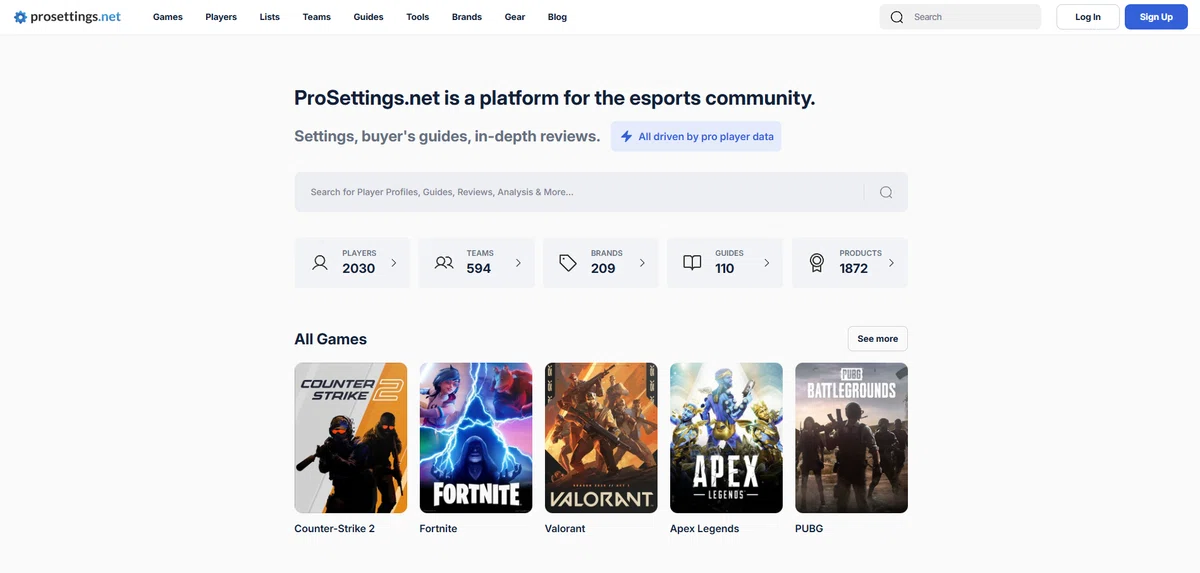
Task: Click the All Games heading
Action: click(330, 339)
